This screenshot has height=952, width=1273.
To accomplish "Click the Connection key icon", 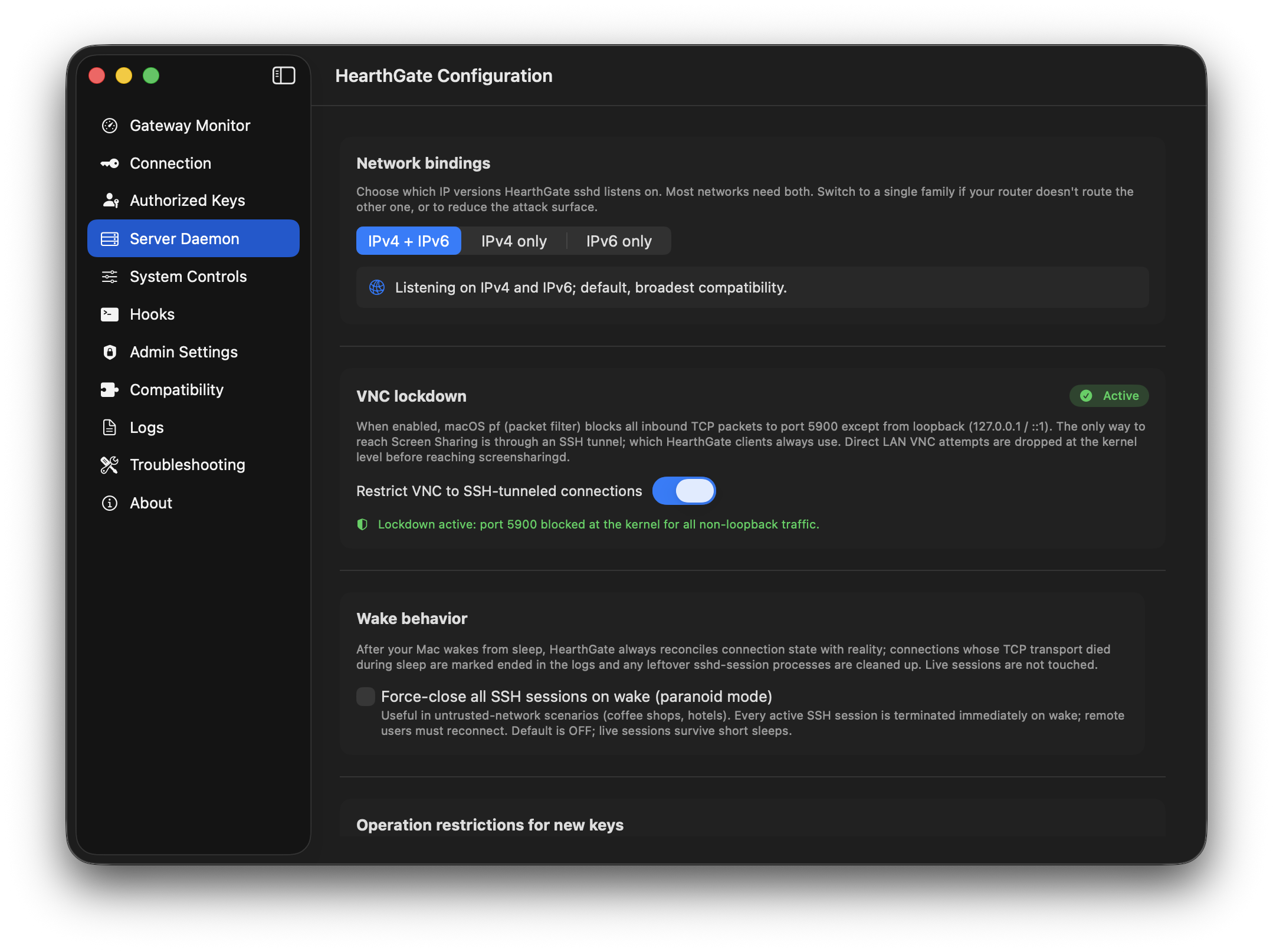I will tap(110, 163).
